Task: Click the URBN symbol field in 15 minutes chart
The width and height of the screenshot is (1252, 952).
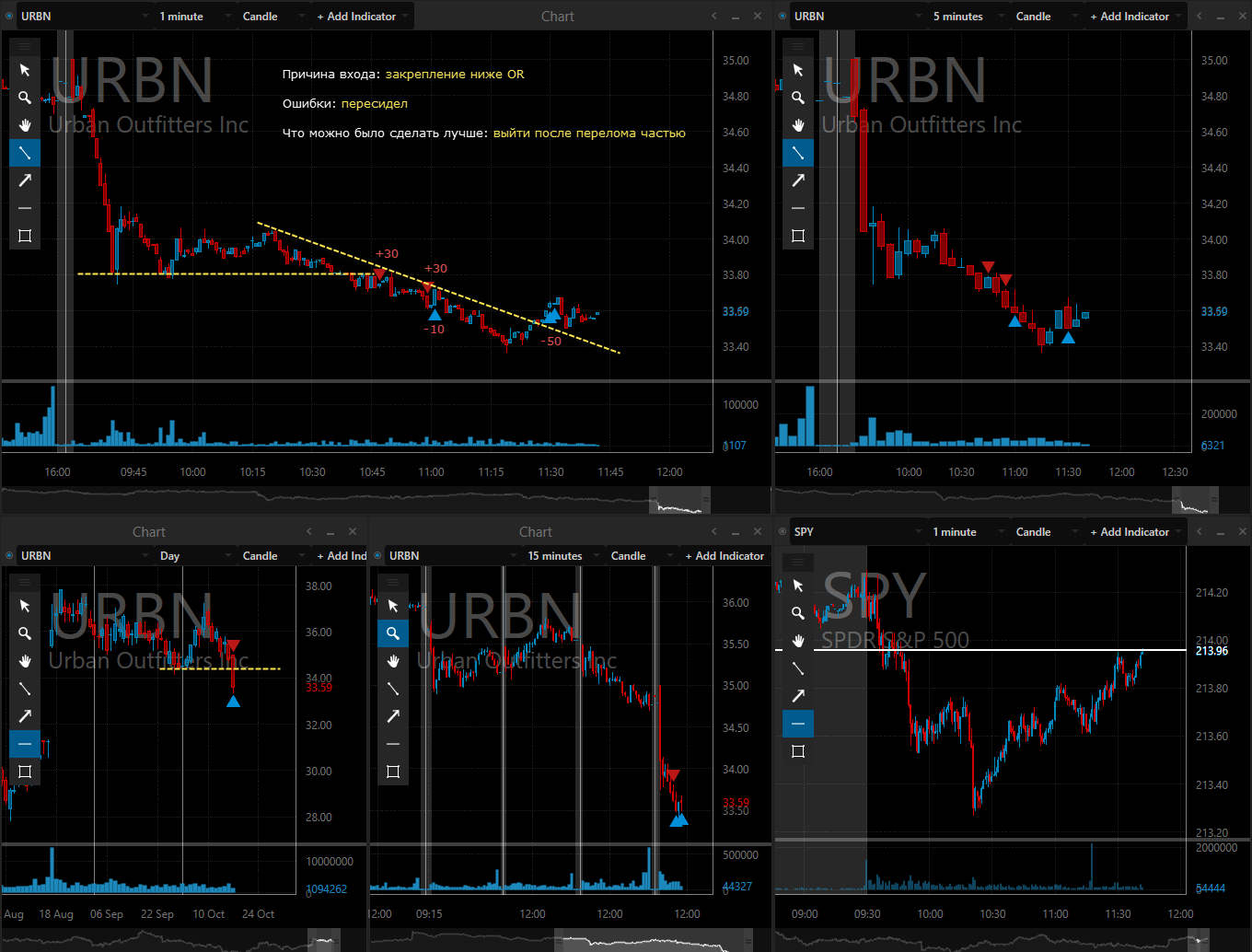Action: [451, 556]
